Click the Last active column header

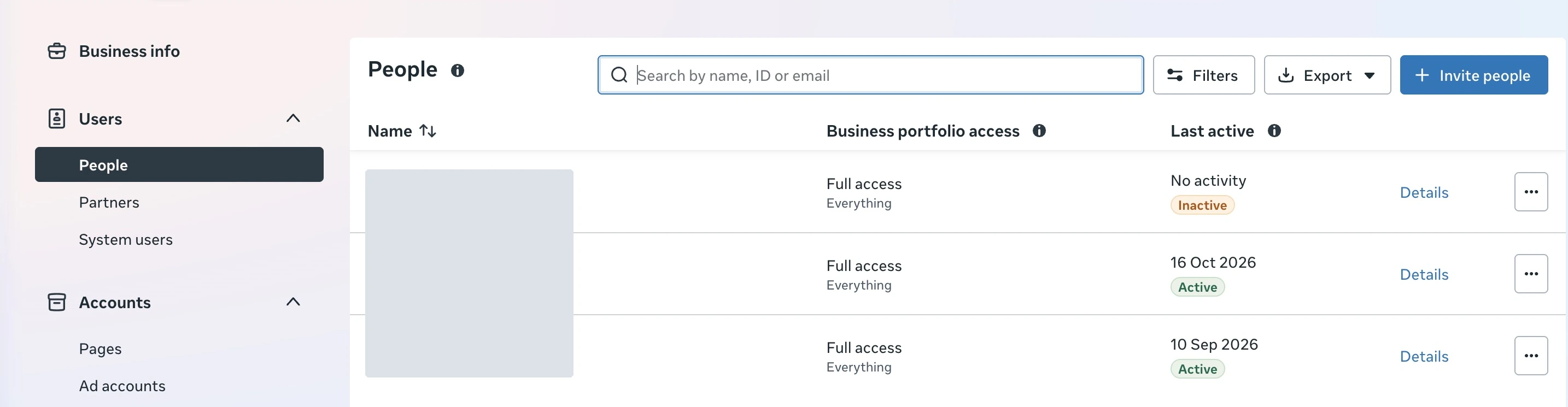(1212, 131)
